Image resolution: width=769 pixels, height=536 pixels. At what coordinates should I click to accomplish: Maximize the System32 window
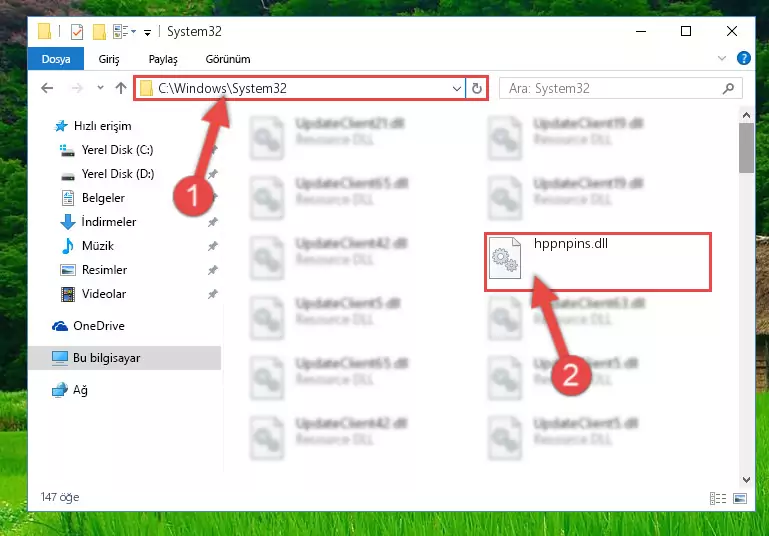[686, 31]
